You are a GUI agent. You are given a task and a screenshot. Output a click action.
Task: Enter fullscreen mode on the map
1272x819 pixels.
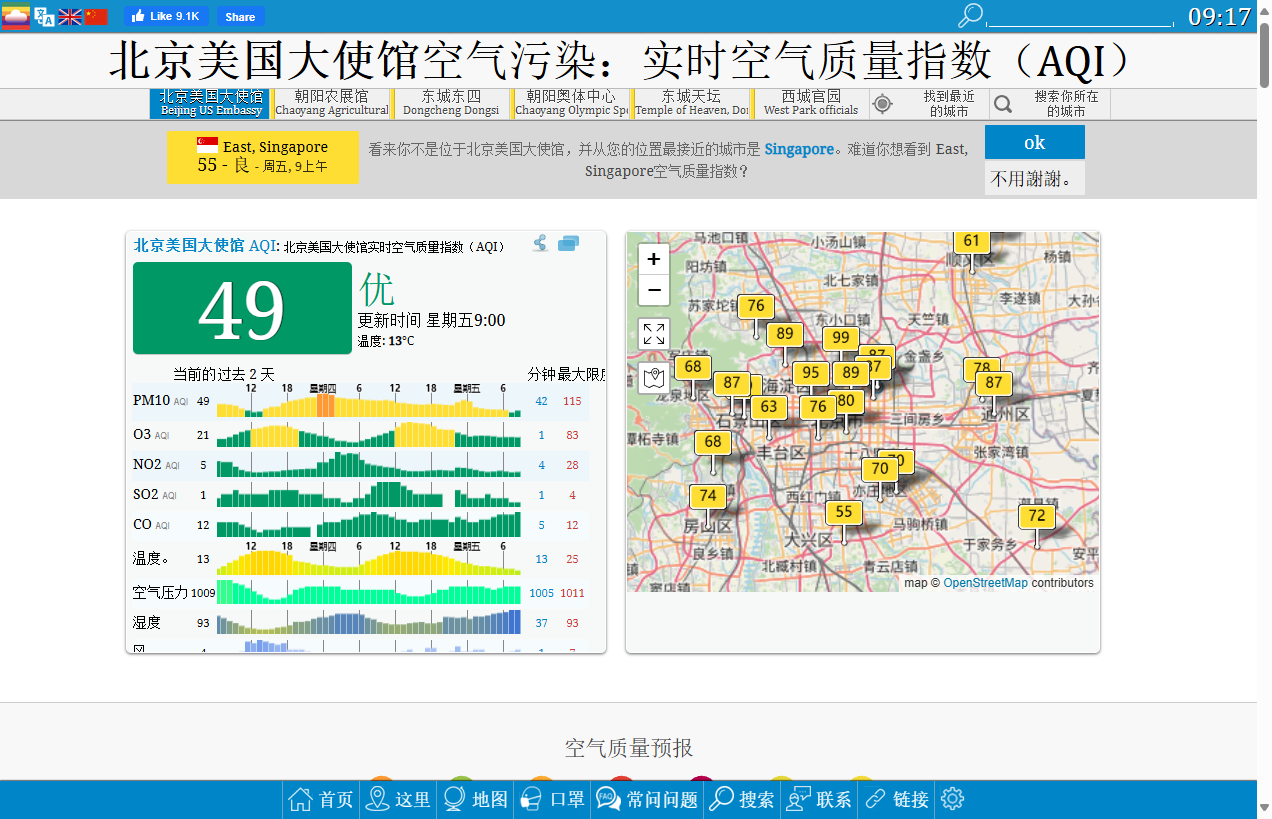tap(653, 333)
